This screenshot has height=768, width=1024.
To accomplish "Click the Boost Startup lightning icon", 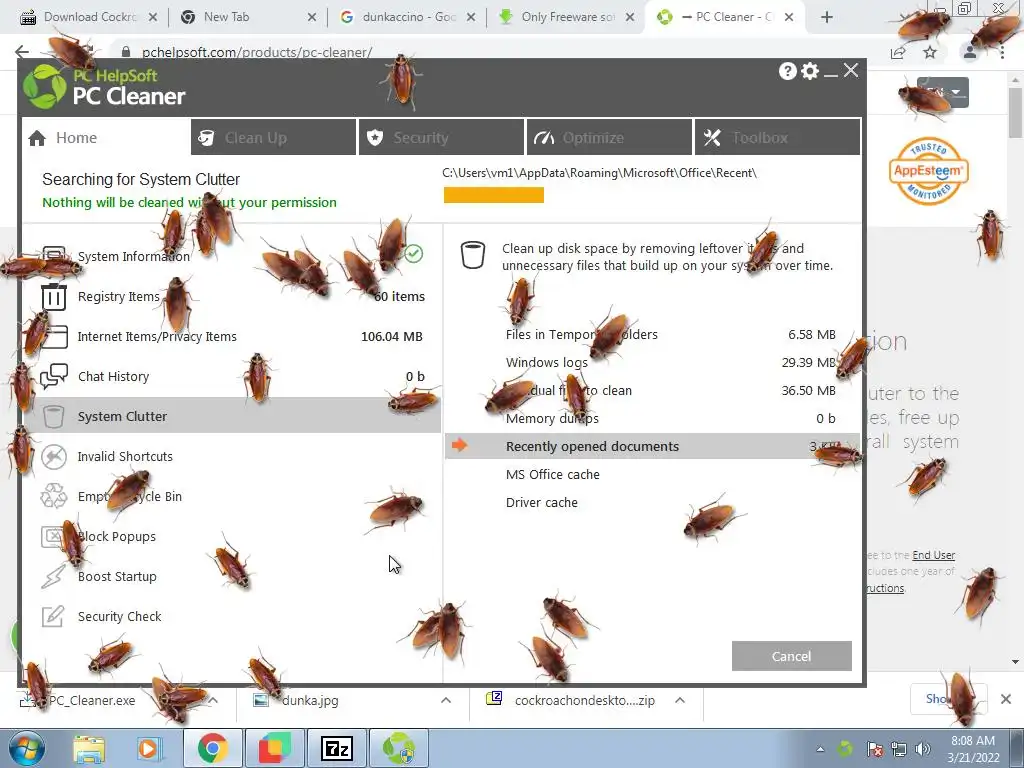I will 54,577.
